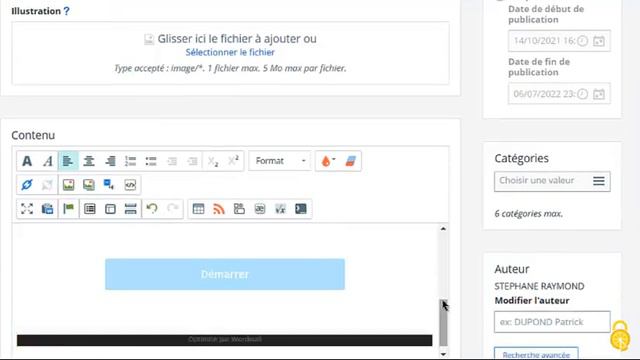The height and width of the screenshot is (360, 640).
Task: Insert a horizontal page break line
Action: (x=131, y=209)
